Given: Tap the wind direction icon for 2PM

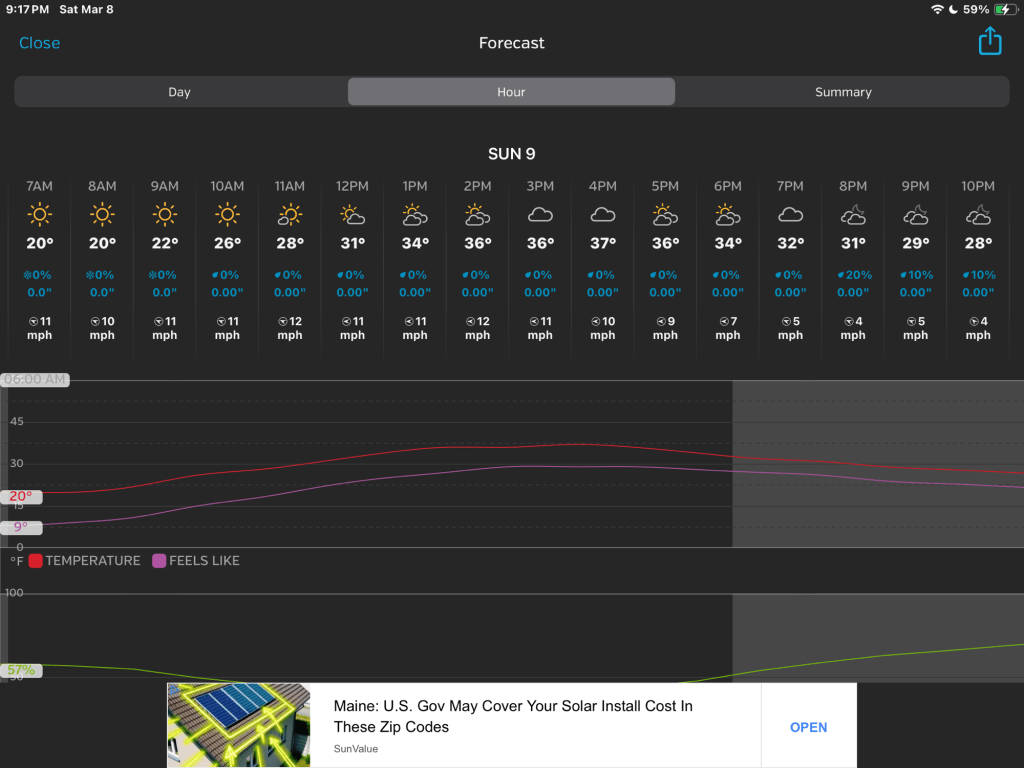Looking at the screenshot, I should 470,322.
